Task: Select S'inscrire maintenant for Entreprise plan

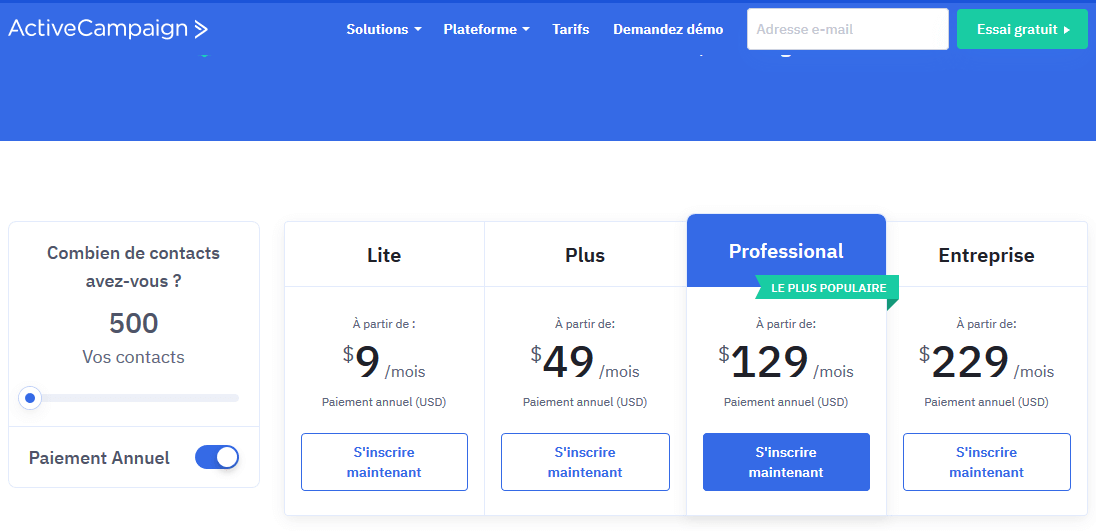Action: [986, 462]
